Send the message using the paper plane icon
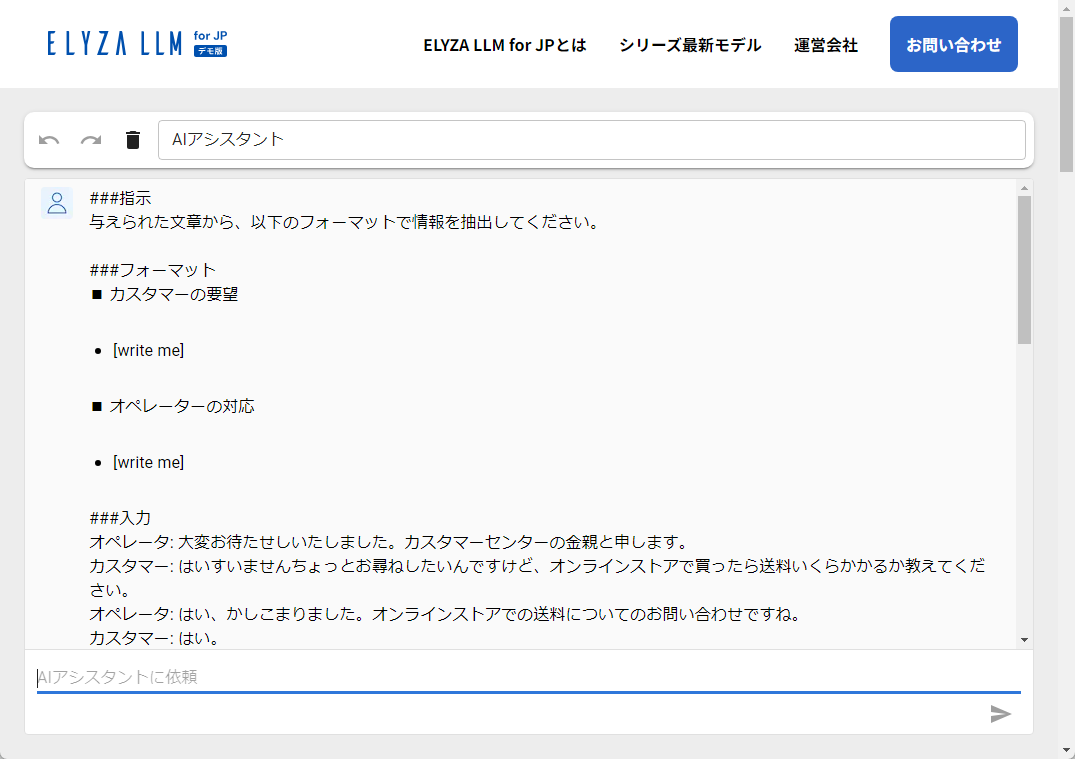The image size is (1075, 759). (1000, 715)
